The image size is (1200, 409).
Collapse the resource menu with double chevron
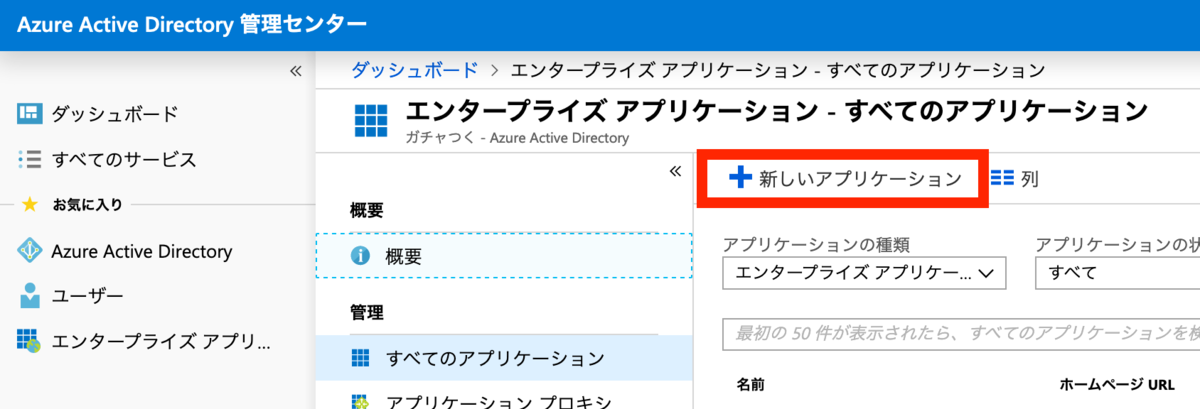674,171
